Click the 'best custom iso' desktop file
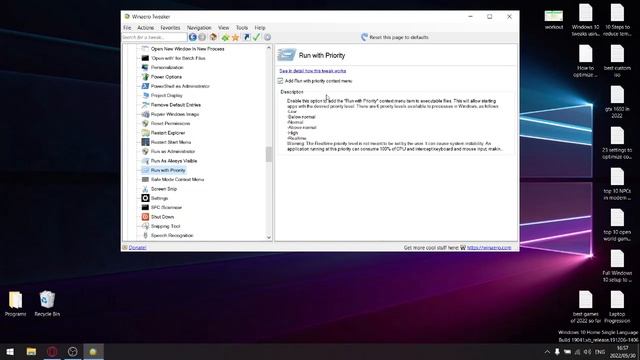This screenshot has height=360, width=640. (617, 61)
